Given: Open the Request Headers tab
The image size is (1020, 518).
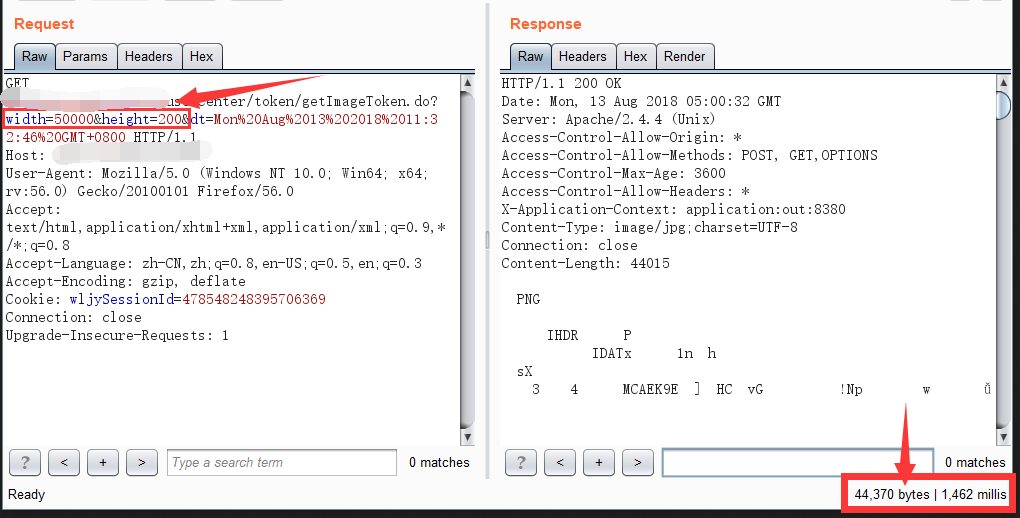Looking at the screenshot, I should (149, 57).
